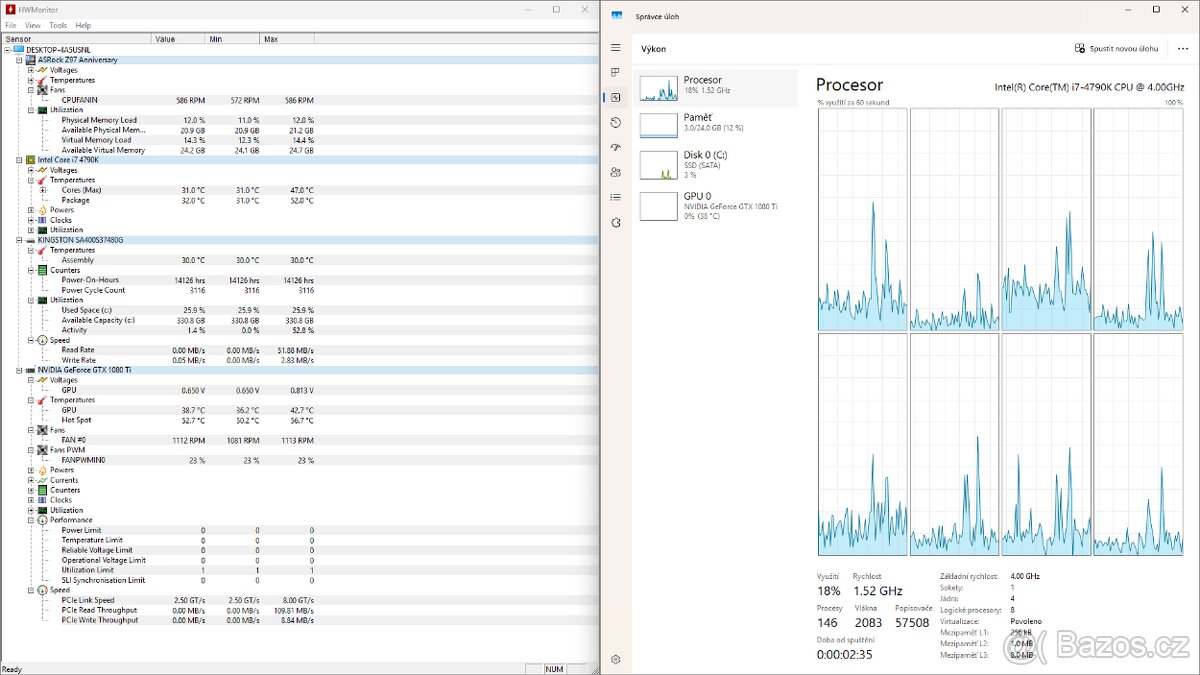Open the Startup apps gauge icon
1200x675 pixels.
point(616,147)
